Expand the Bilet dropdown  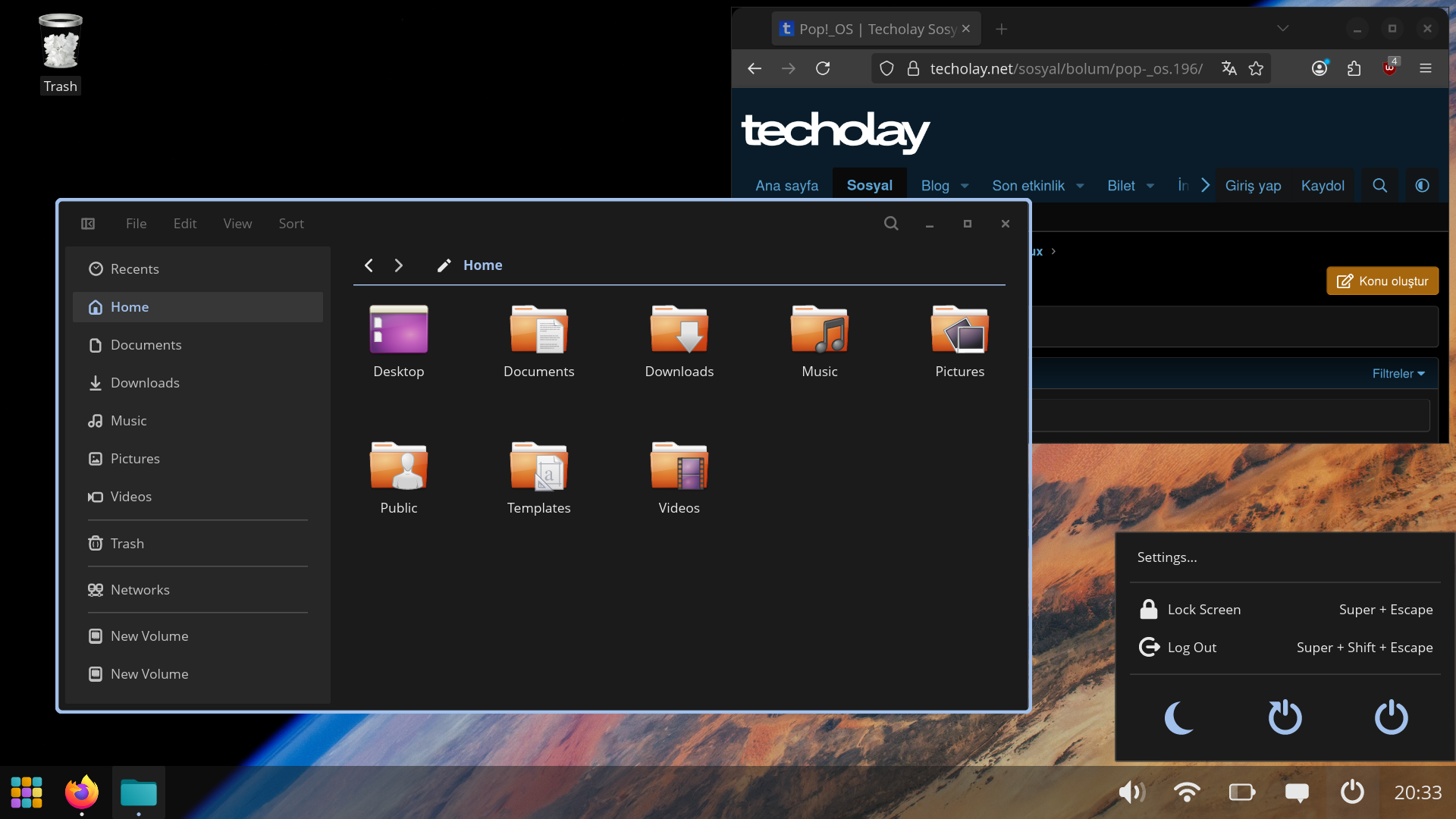pyautogui.click(x=1150, y=187)
